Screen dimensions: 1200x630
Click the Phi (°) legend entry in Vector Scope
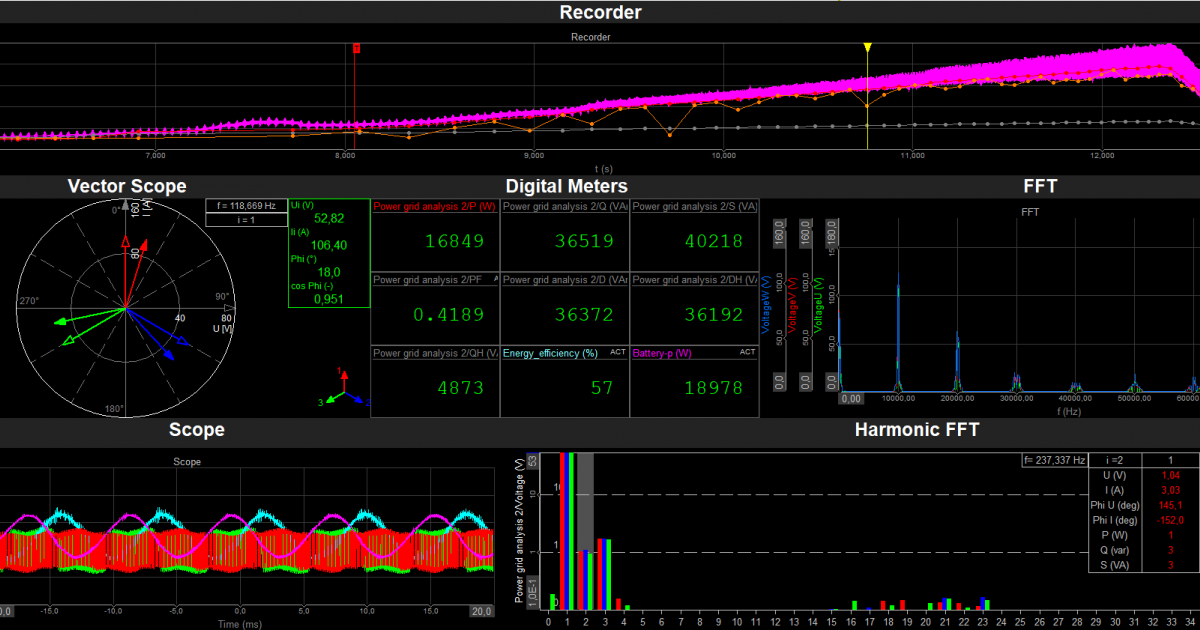point(303,258)
